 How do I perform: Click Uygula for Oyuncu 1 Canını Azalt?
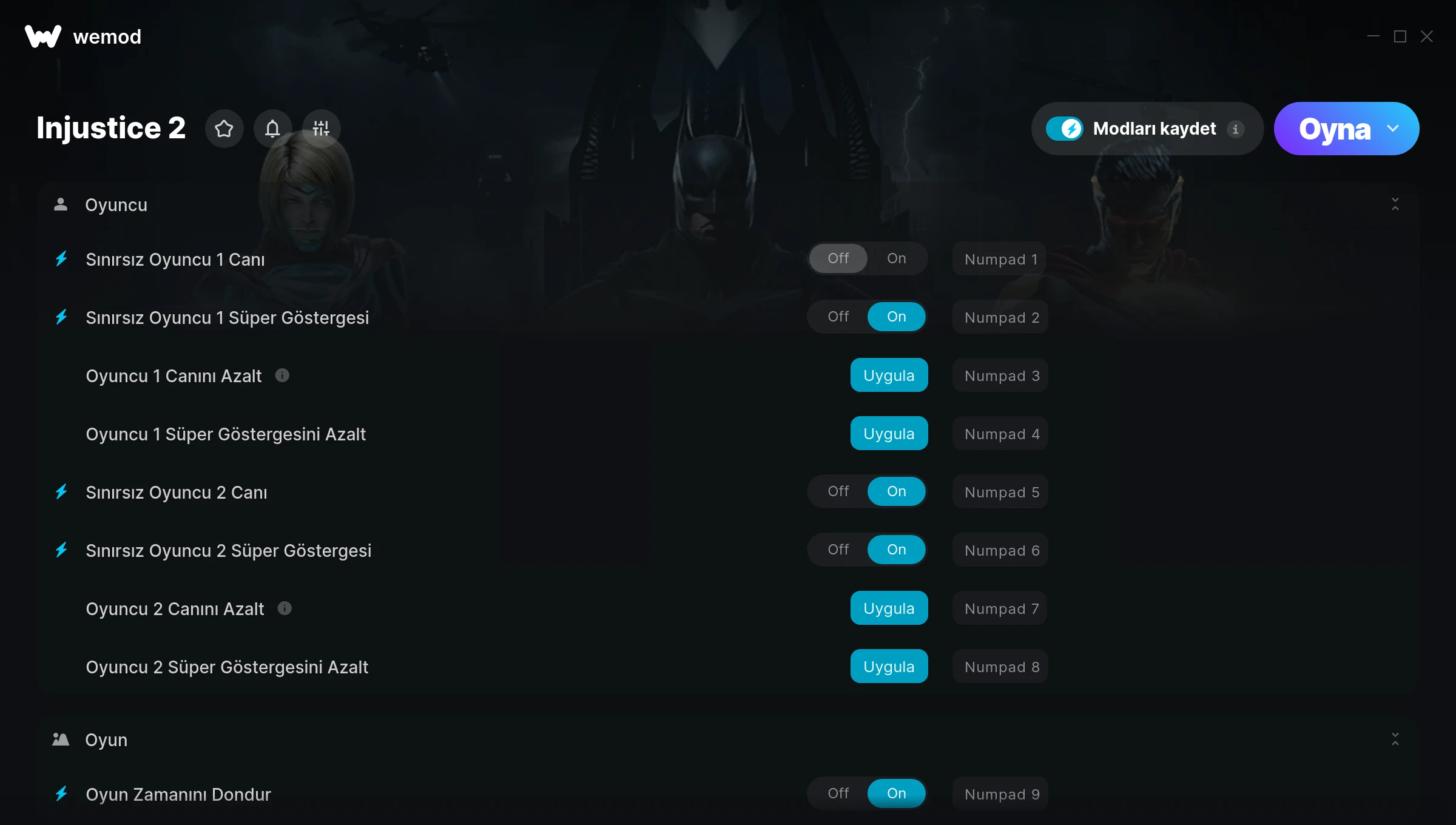click(889, 375)
